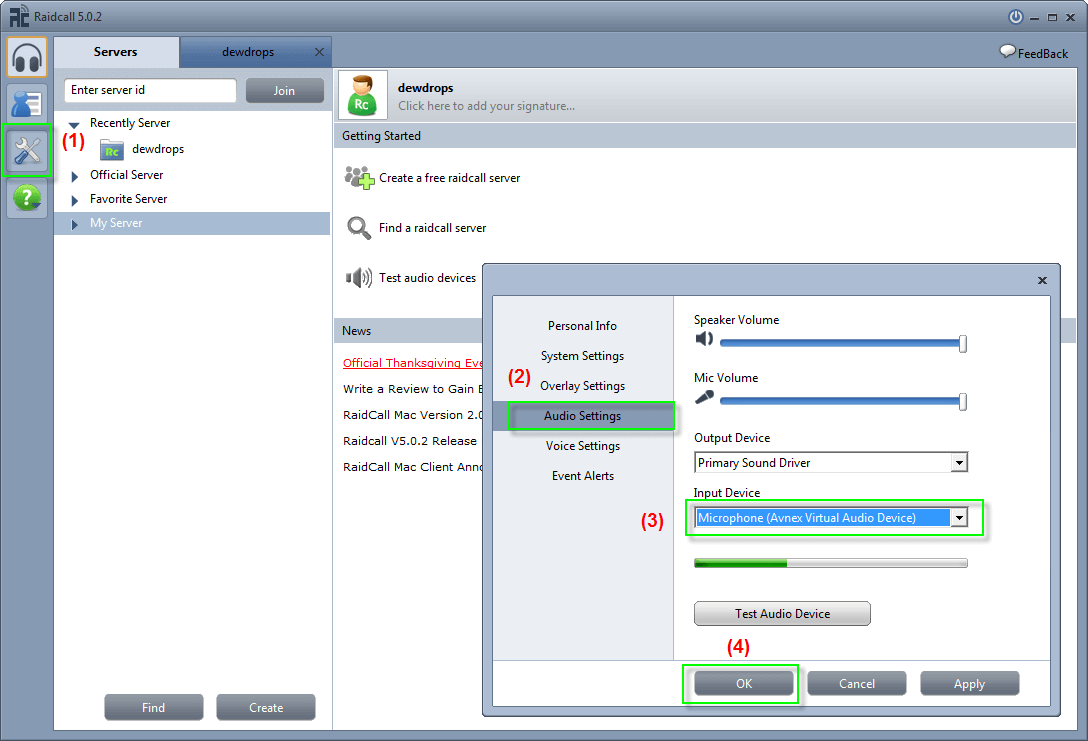Close the dewdrops server tab
The image size is (1088, 741).
pyautogui.click(x=319, y=52)
